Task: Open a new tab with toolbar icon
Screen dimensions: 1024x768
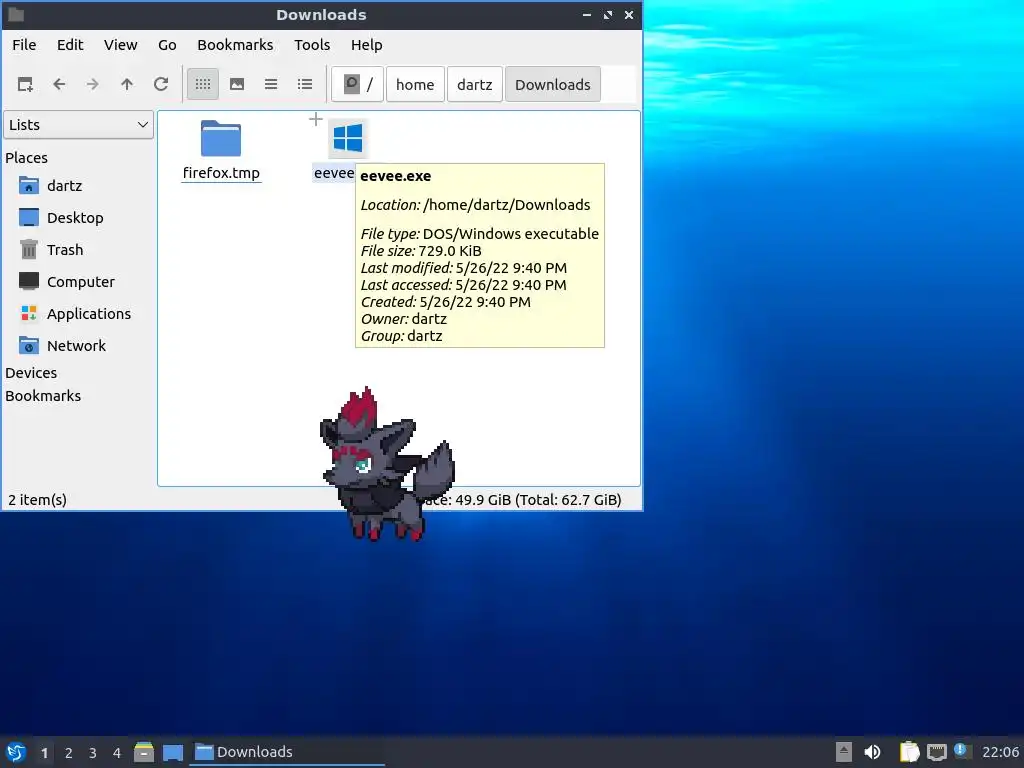Action: click(x=25, y=84)
